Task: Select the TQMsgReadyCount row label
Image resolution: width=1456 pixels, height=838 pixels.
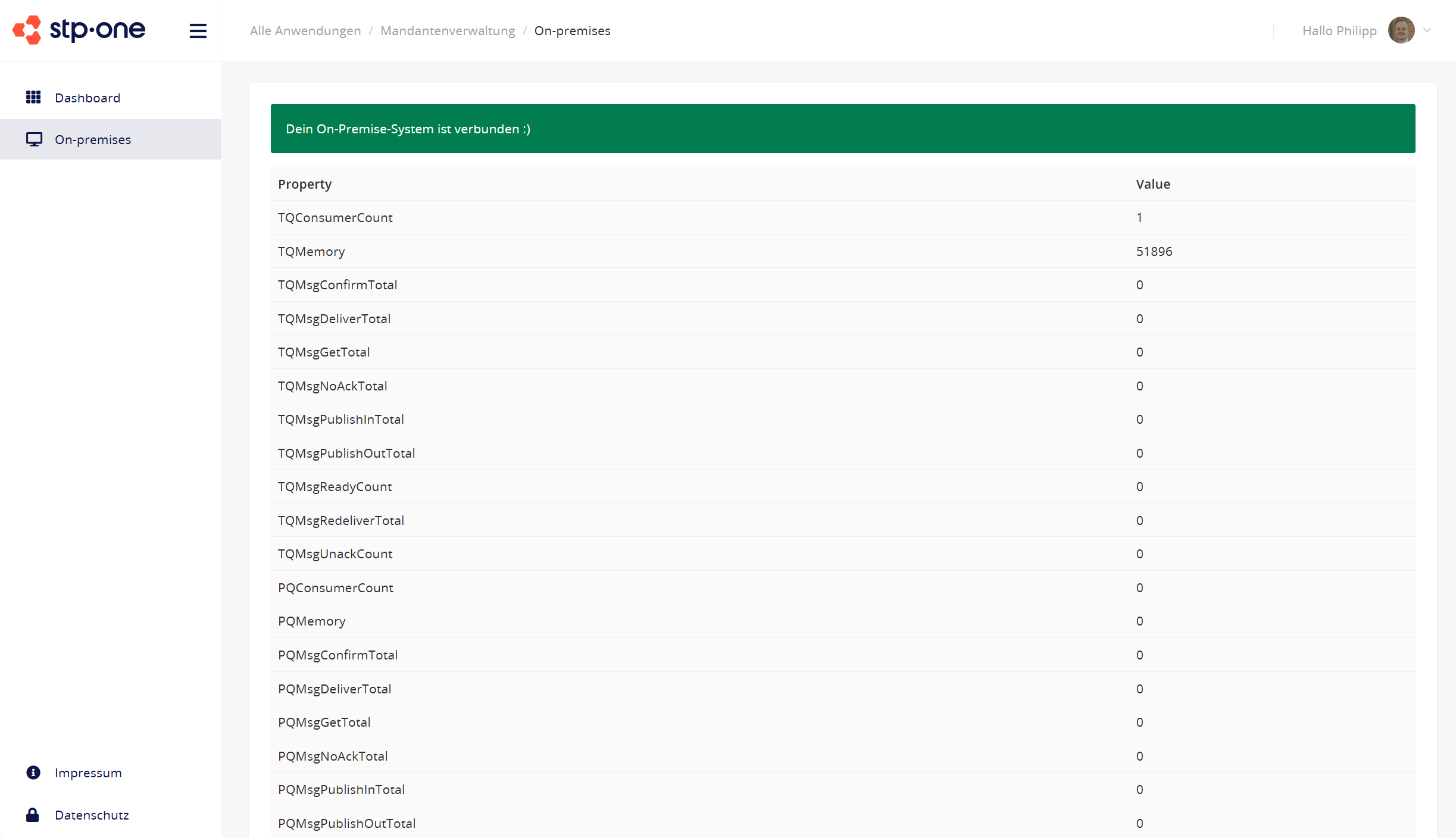Action: tap(335, 487)
